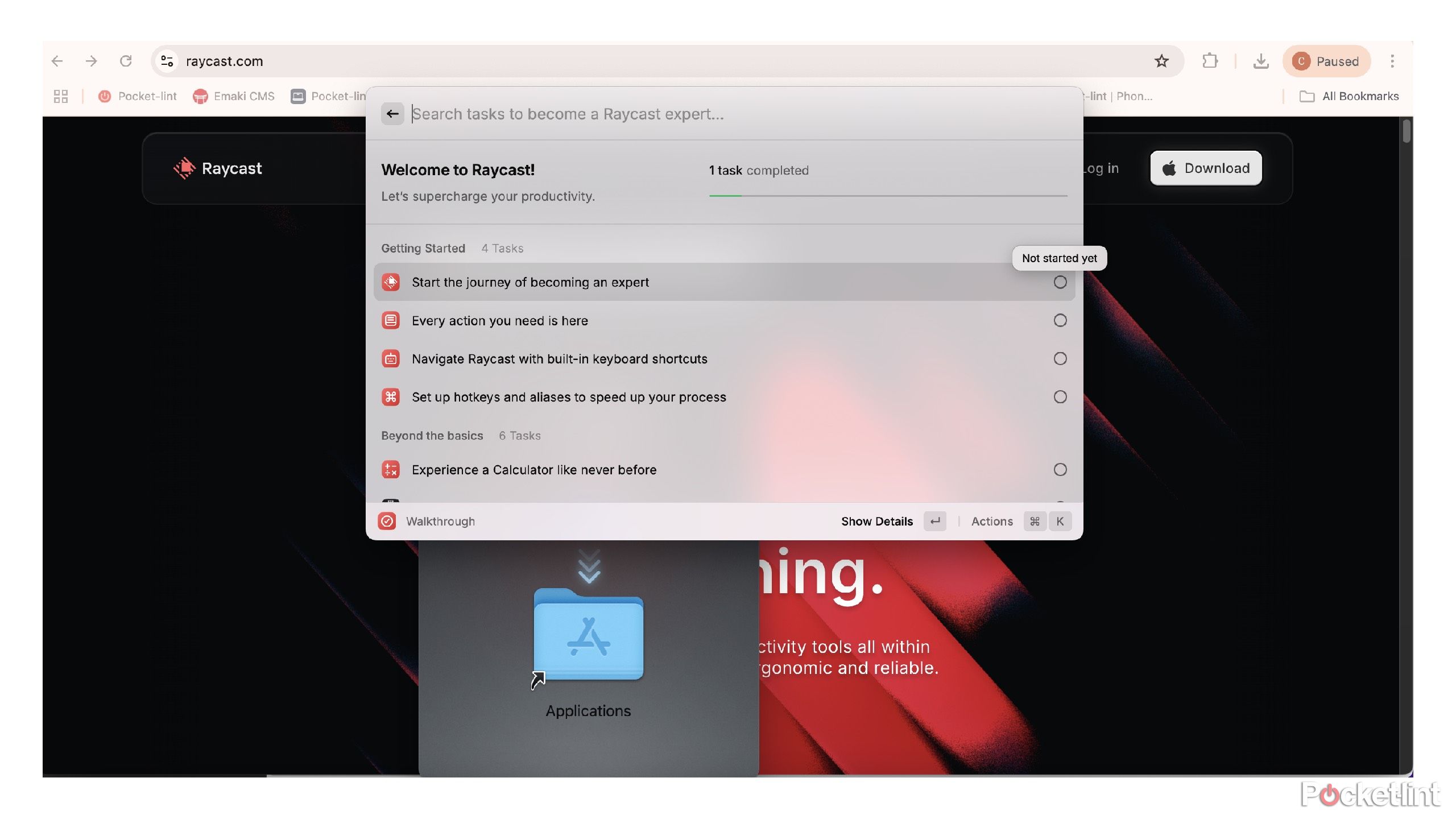Viewport: 1456px width, 819px height.
Task: Select 'Set up hotkeys and aliases' task
Action: [x=724, y=396]
